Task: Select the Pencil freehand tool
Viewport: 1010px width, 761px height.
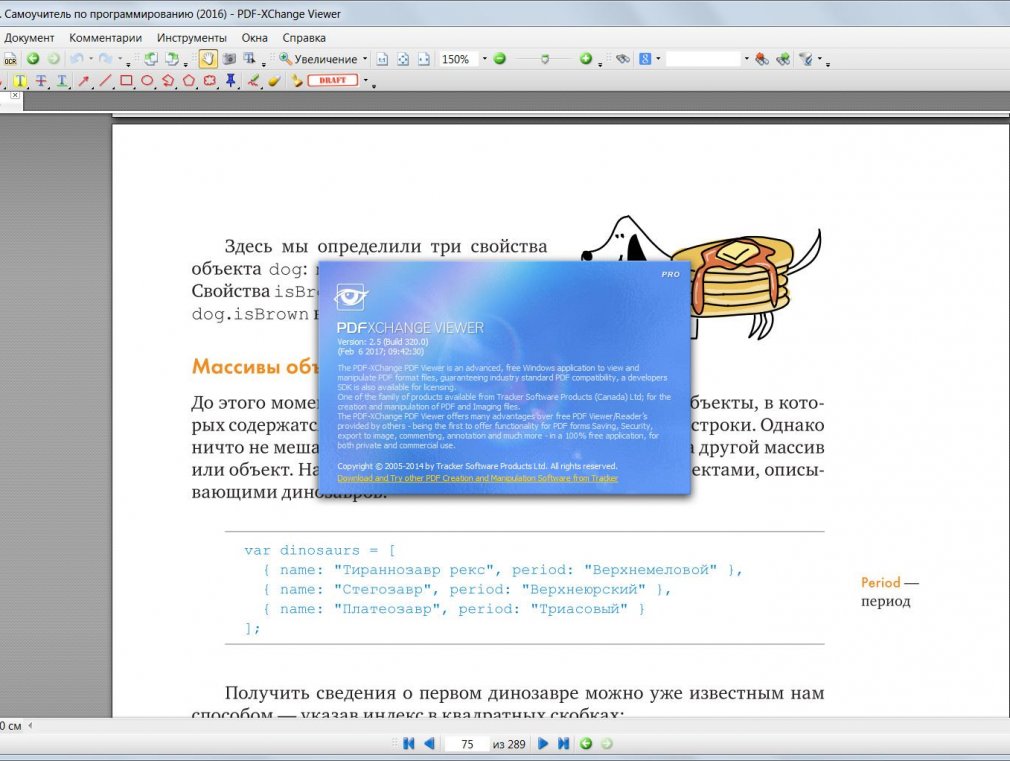Action: tap(253, 81)
